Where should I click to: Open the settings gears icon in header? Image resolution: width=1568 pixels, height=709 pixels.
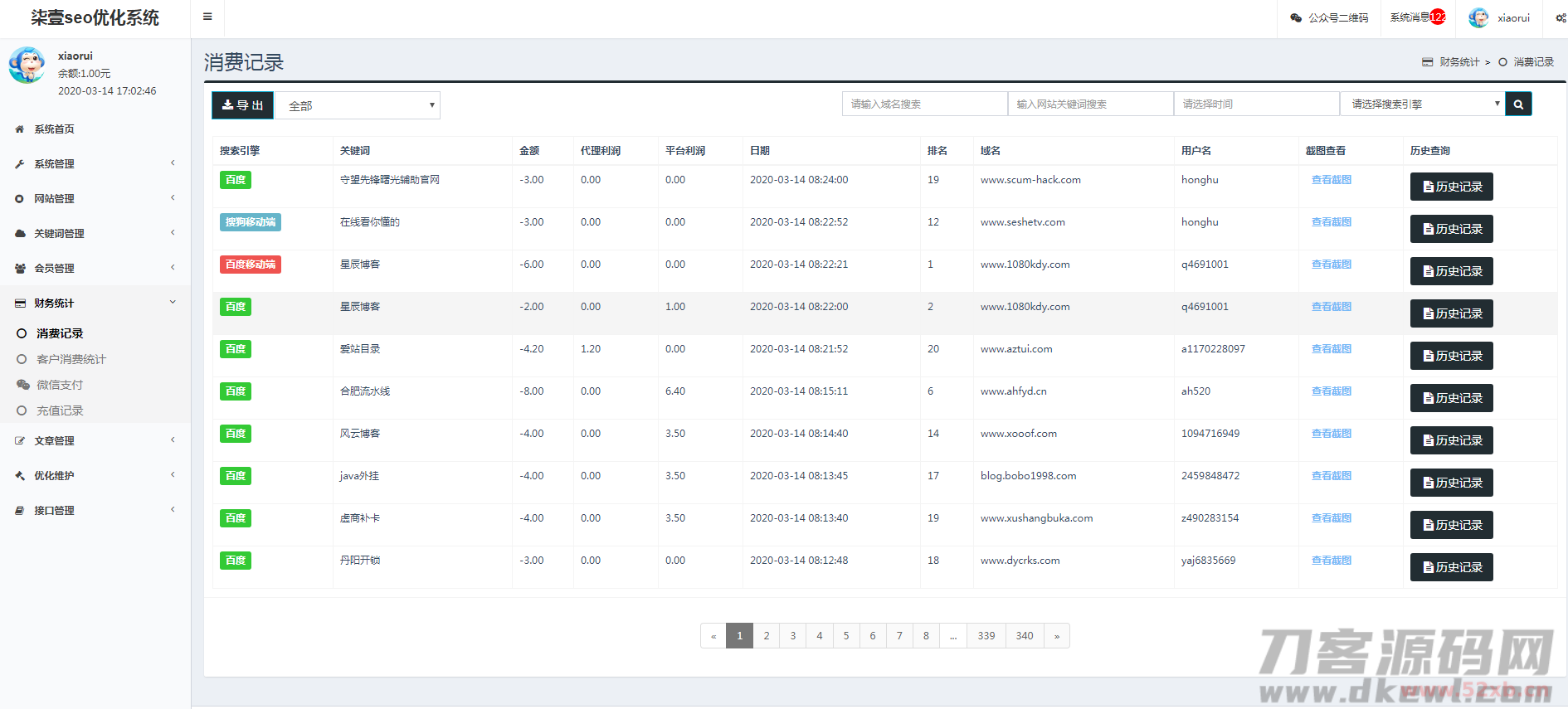1560,17
